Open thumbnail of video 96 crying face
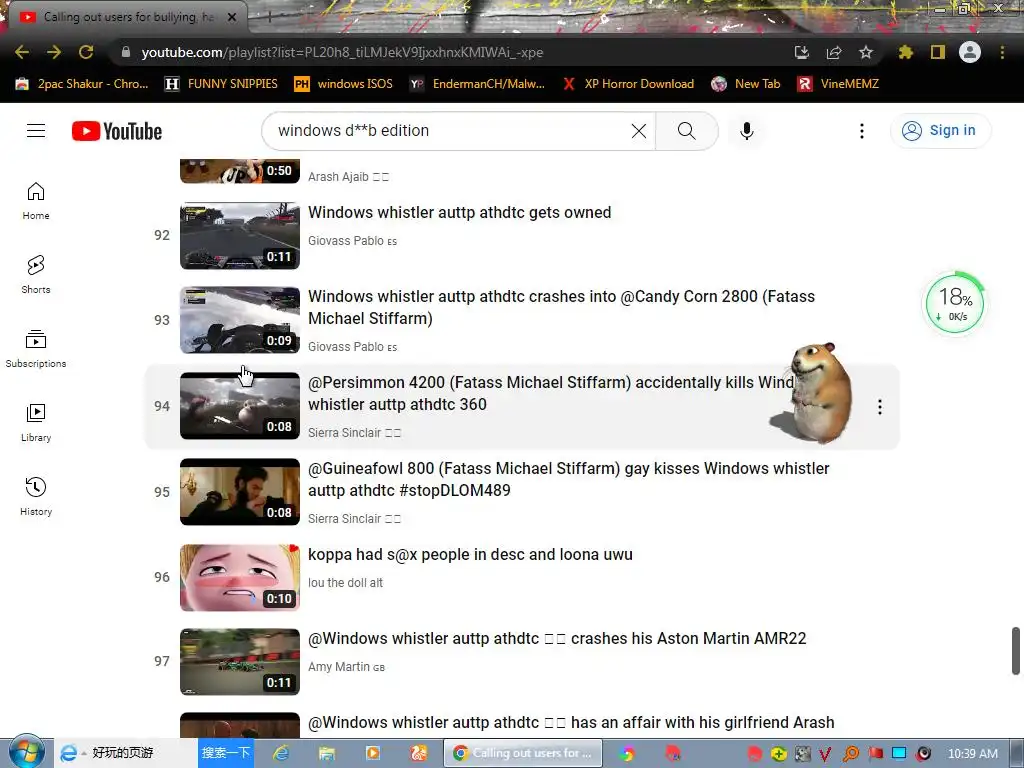Image resolution: width=1024 pixels, height=768 pixels. pos(240,577)
